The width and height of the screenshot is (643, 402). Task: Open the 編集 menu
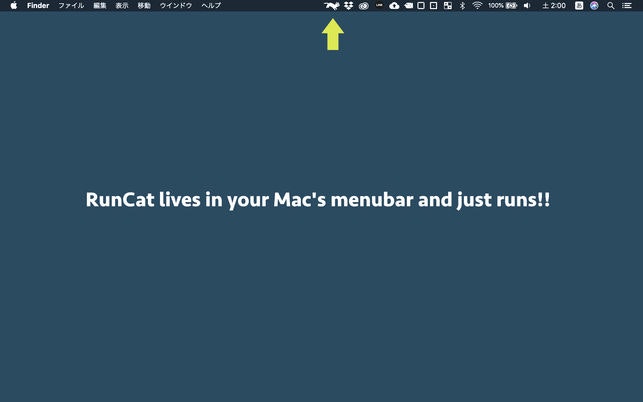[100, 5]
